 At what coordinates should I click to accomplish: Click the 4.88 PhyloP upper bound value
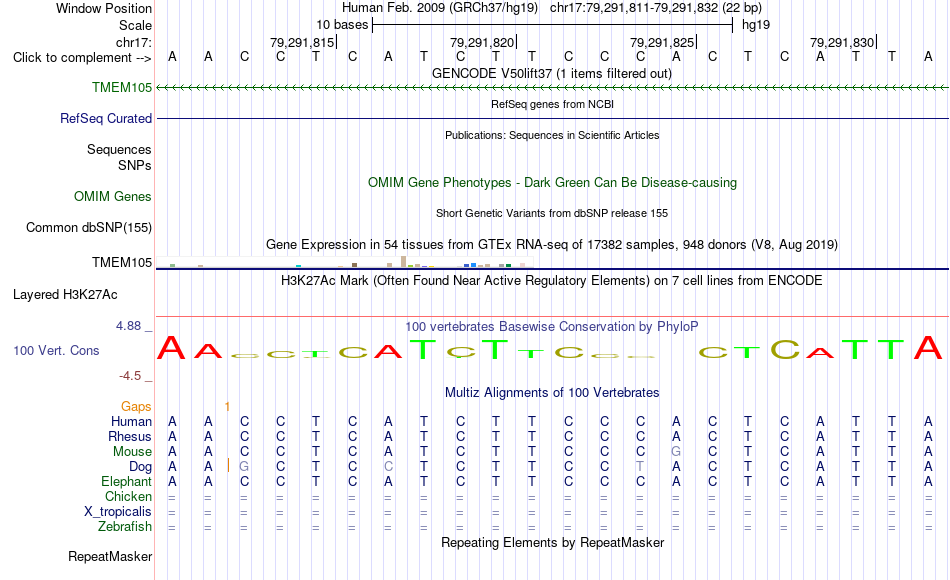(128, 326)
